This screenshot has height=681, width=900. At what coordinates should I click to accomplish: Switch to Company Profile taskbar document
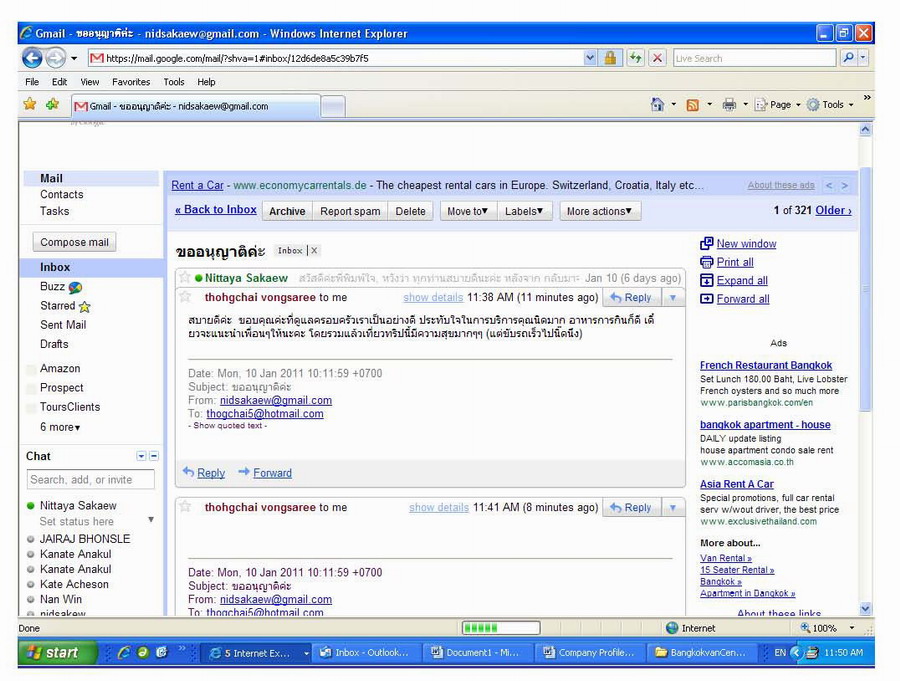coord(589,653)
